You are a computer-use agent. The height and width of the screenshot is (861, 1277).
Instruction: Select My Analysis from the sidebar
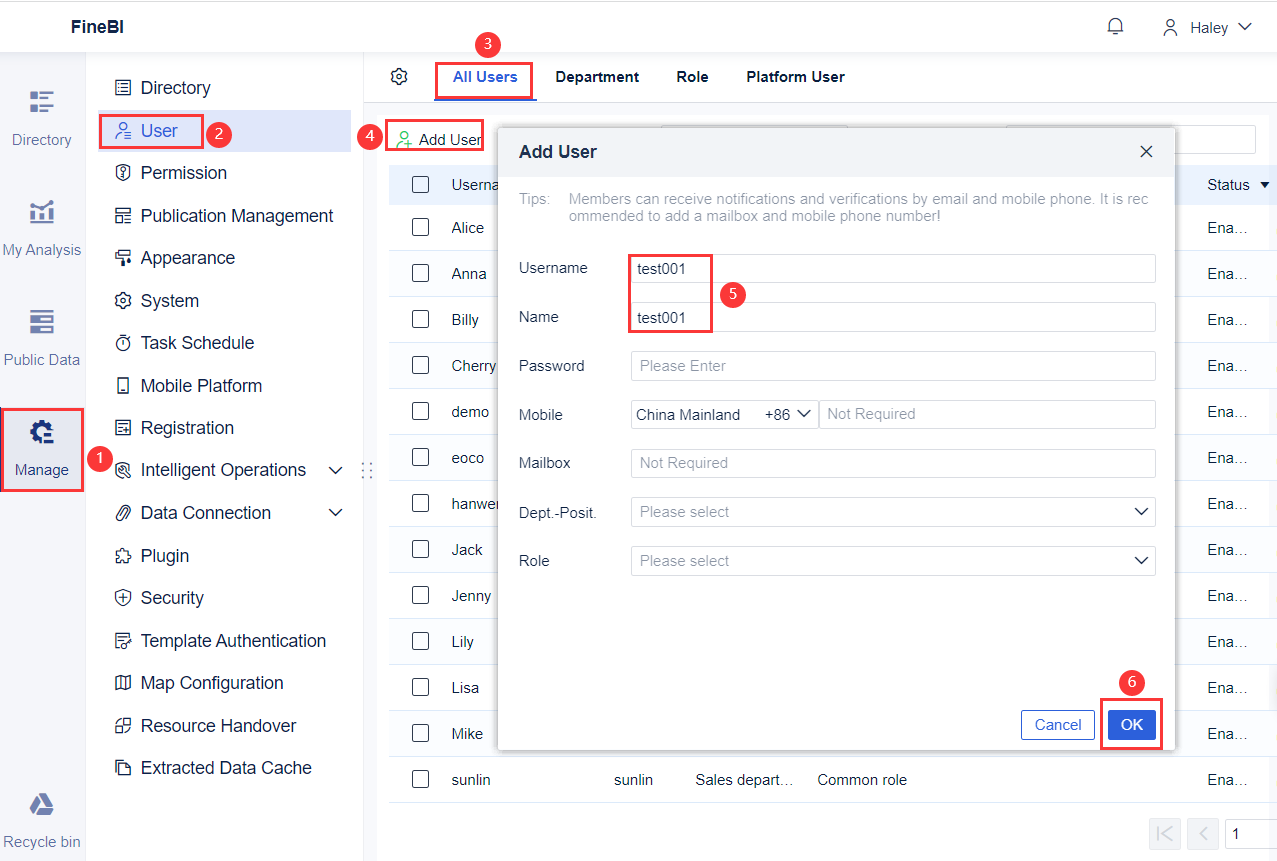[41, 230]
